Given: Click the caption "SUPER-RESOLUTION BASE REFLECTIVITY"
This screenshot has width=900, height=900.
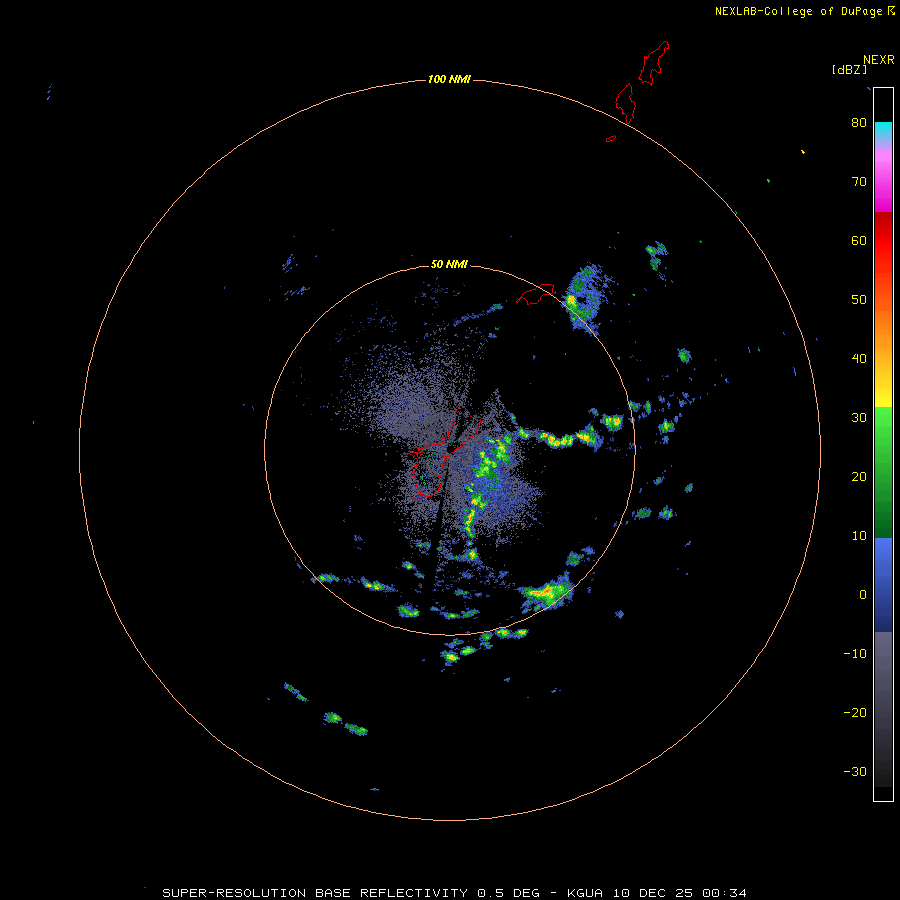Looking at the screenshot, I should coord(315,893).
